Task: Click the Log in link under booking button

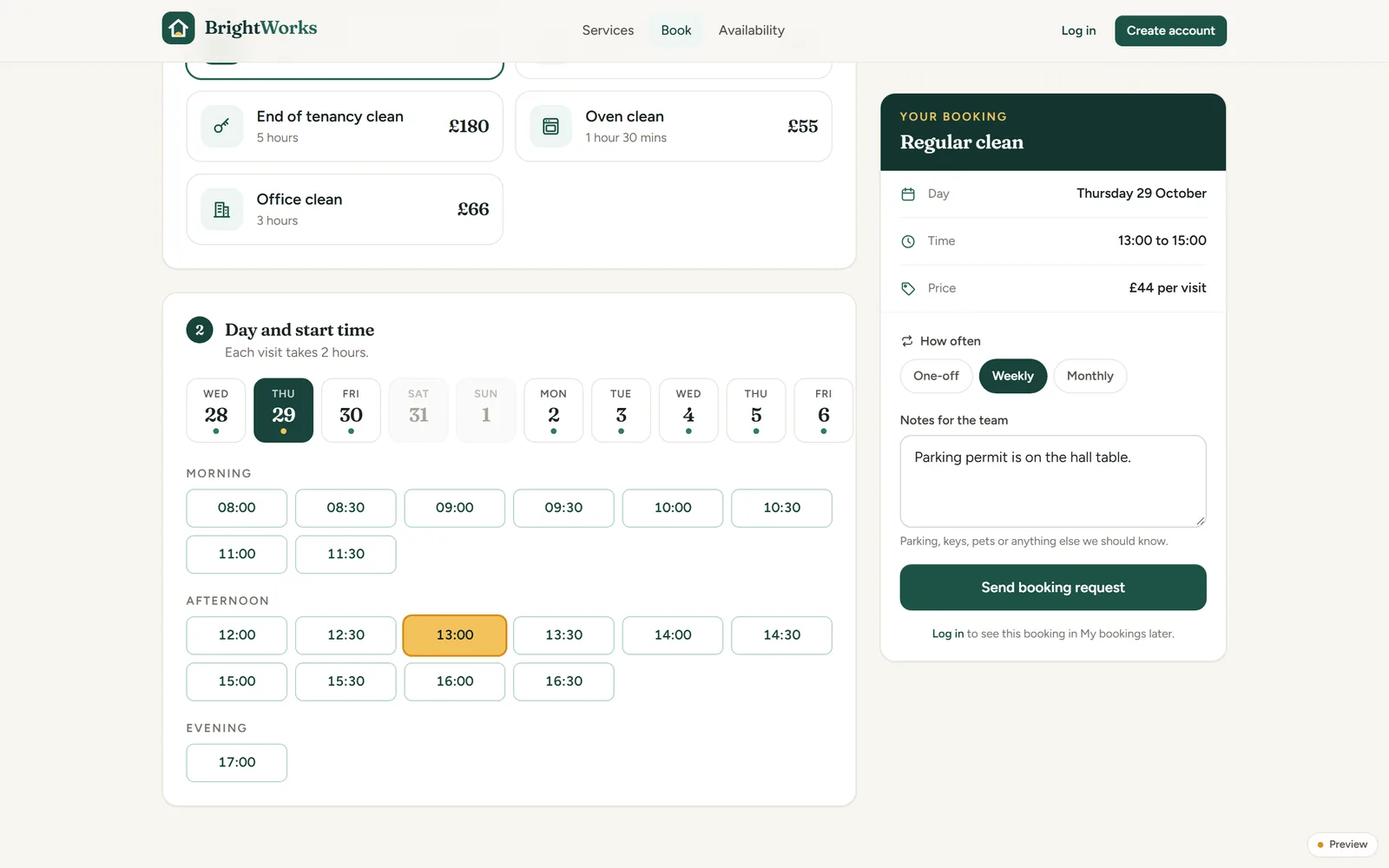Action: (948, 634)
